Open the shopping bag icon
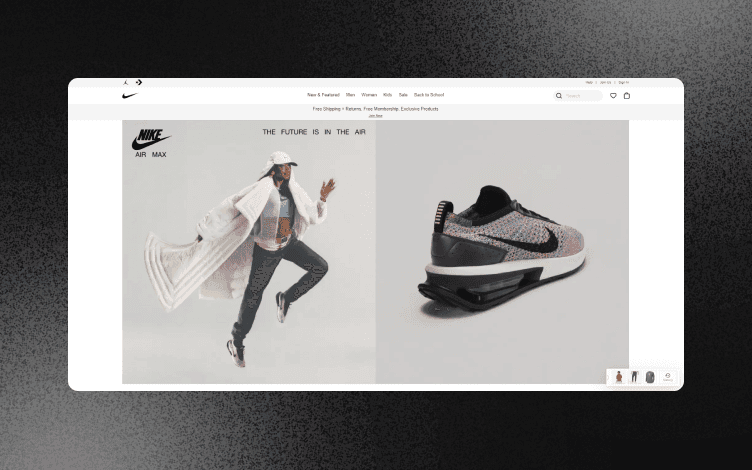Screen dimensions: 752x470 (x=626, y=96)
